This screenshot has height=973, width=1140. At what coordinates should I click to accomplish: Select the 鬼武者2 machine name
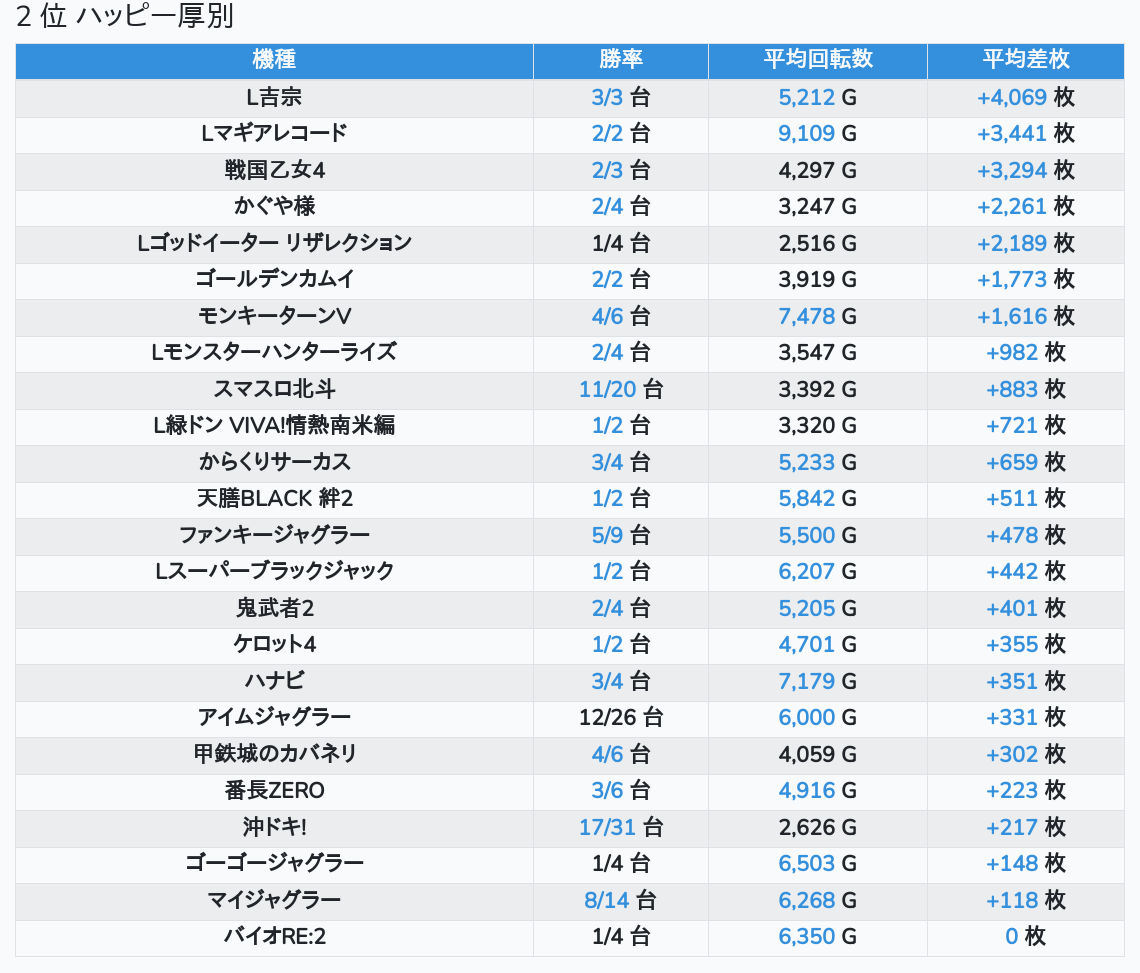(274, 608)
